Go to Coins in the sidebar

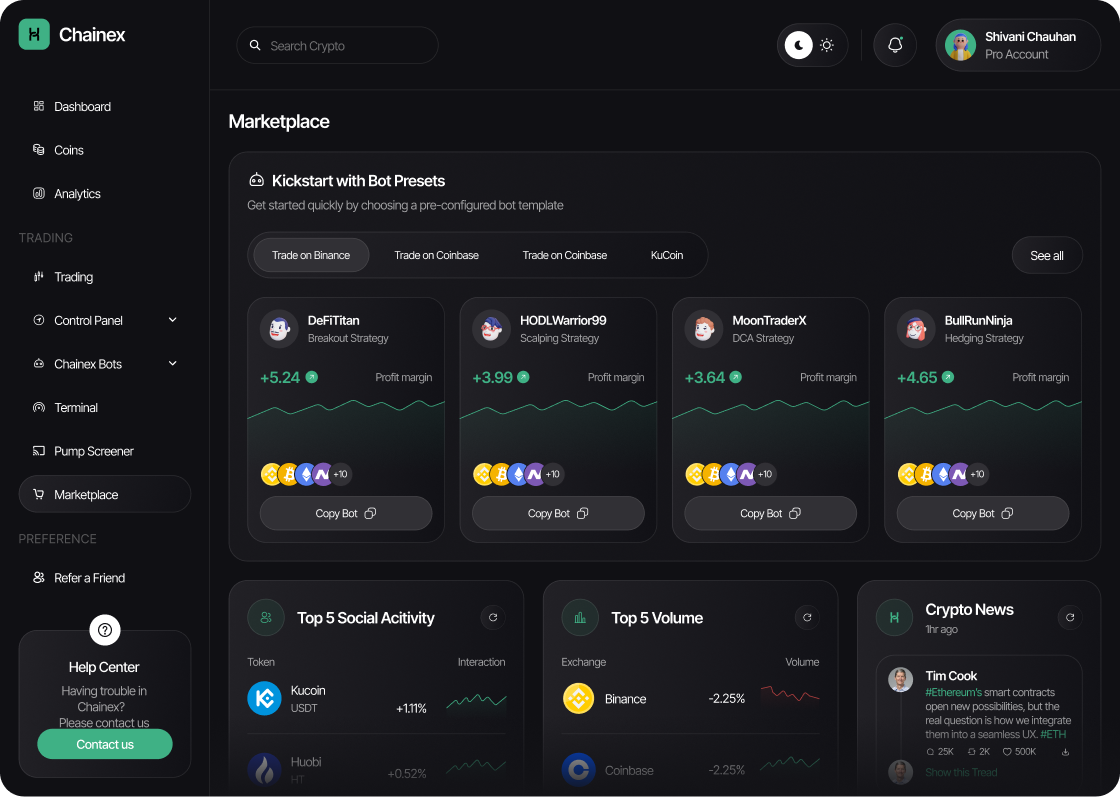pyautogui.click(x=105, y=150)
